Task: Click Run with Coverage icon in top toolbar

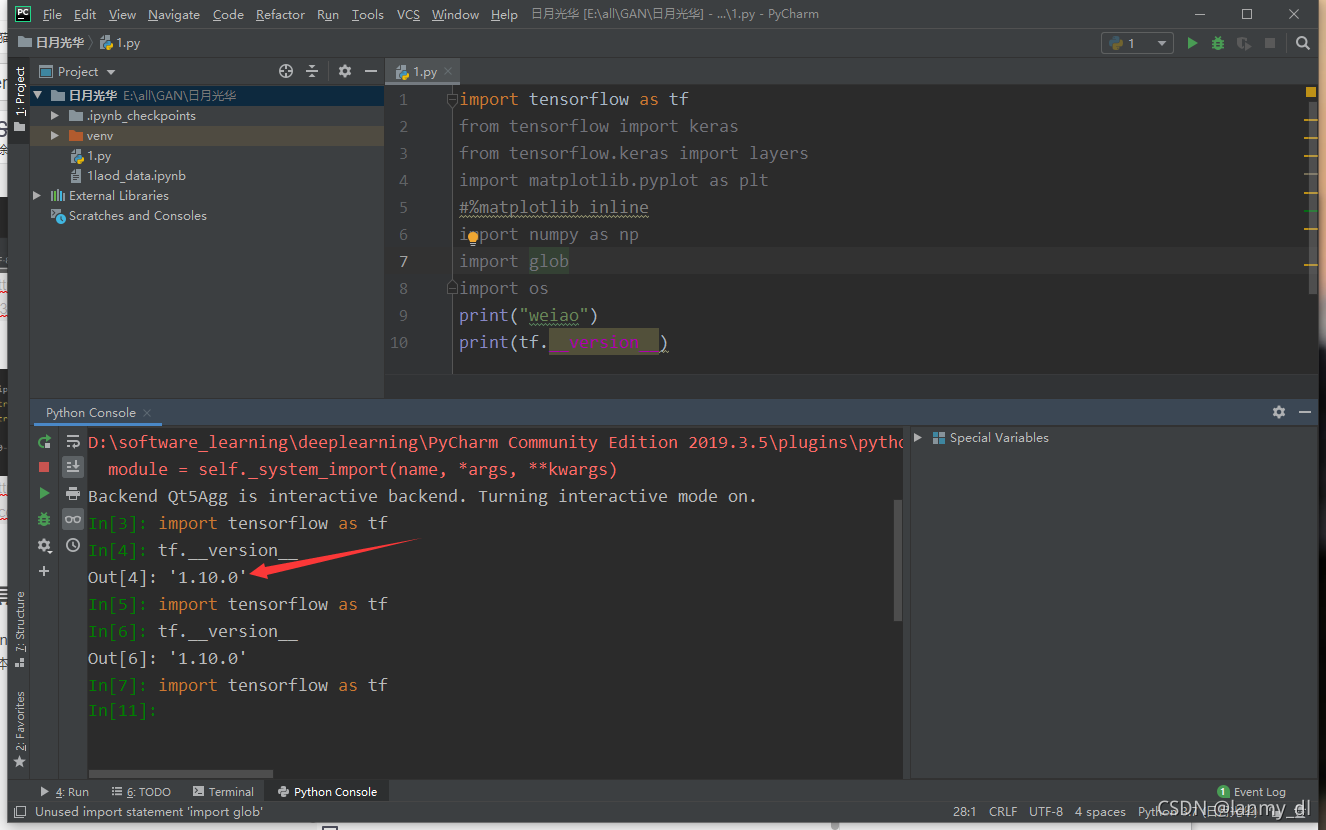Action: click(1243, 43)
